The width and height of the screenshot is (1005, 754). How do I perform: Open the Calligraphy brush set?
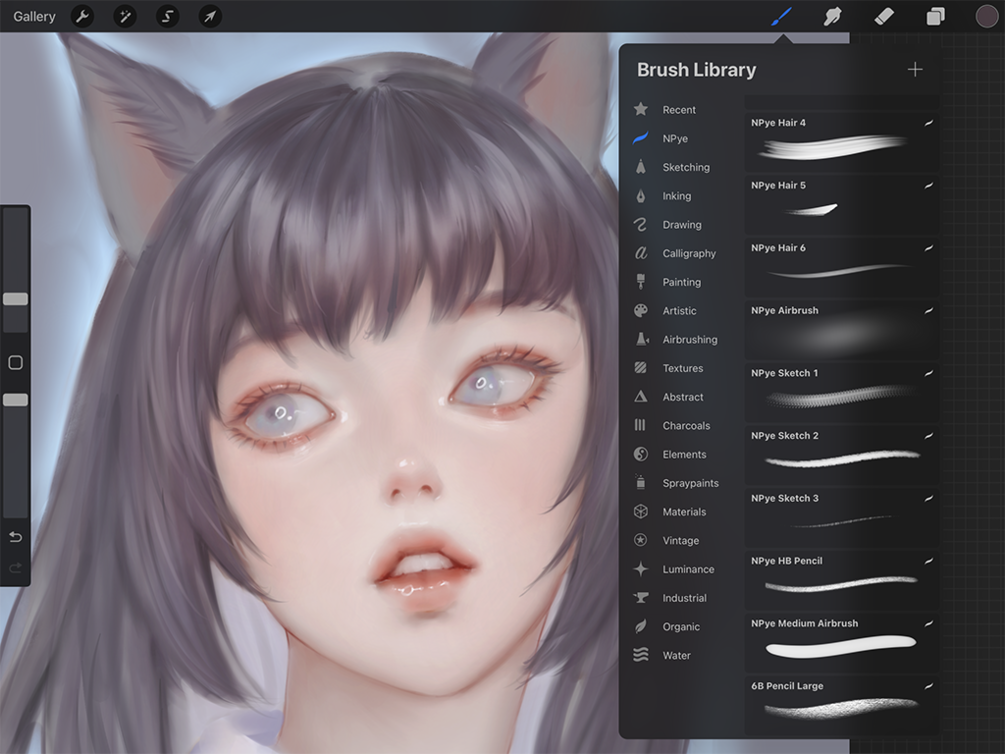click(x=681, y=253)
